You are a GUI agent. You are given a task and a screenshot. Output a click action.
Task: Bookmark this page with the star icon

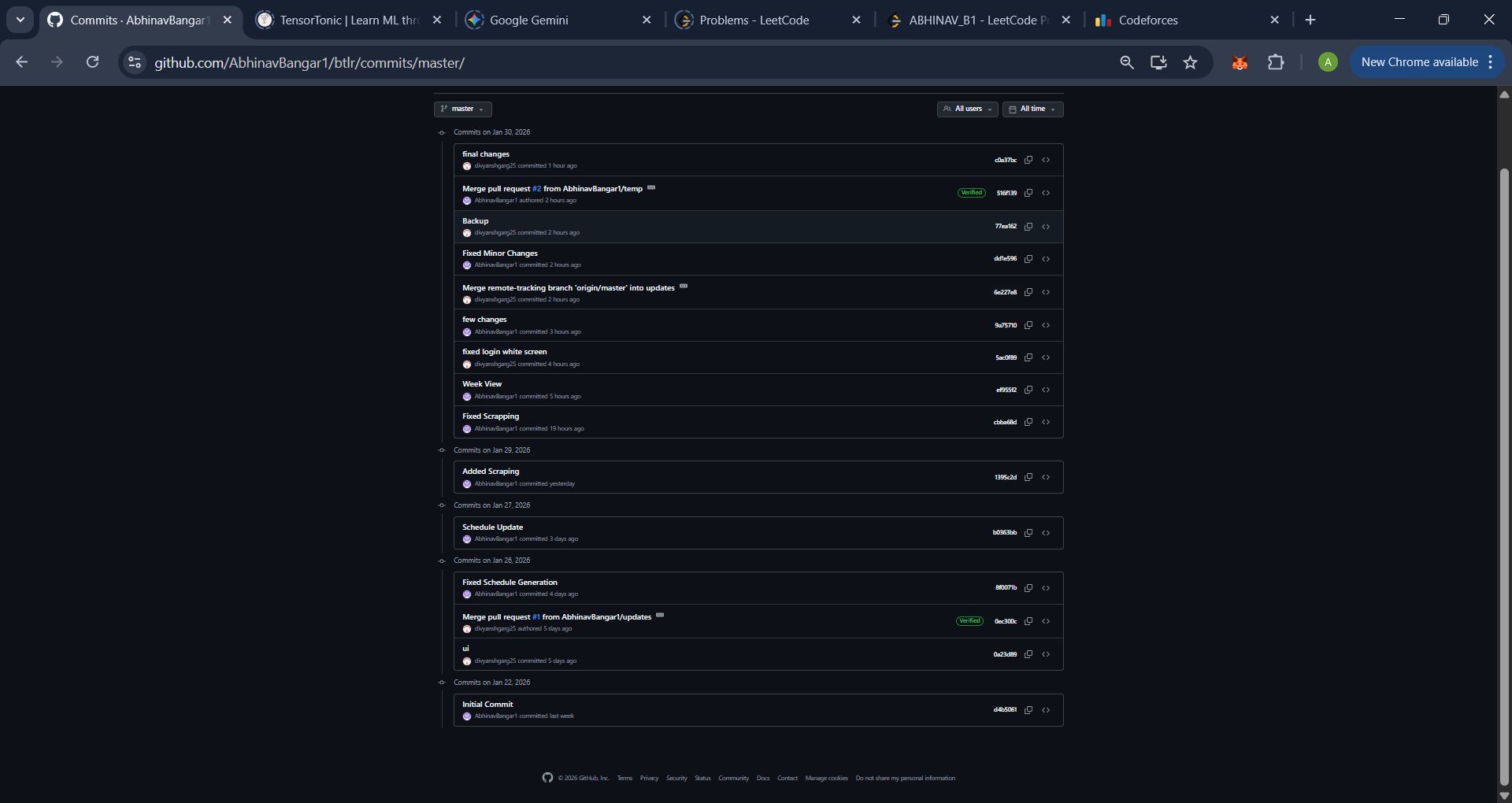click(x=1190, y=62)
